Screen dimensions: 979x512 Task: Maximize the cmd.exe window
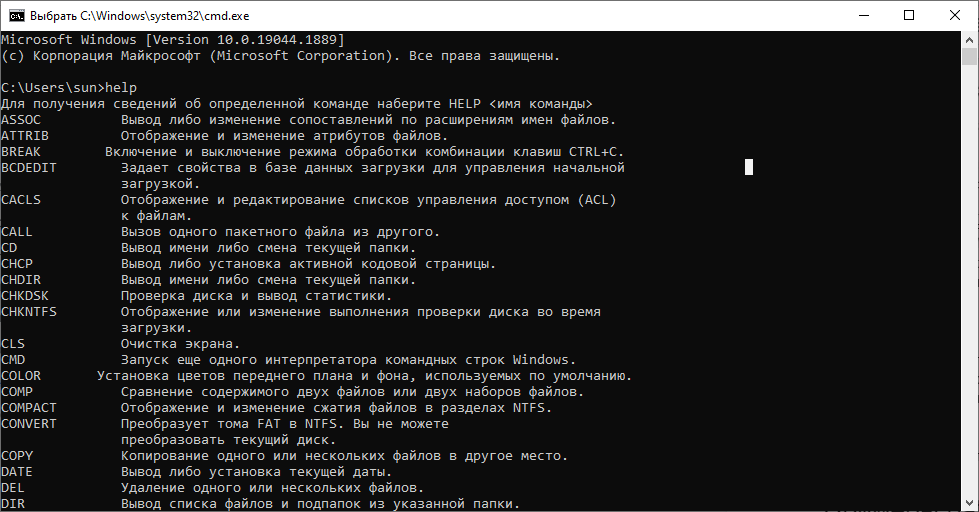pos(909,15)
